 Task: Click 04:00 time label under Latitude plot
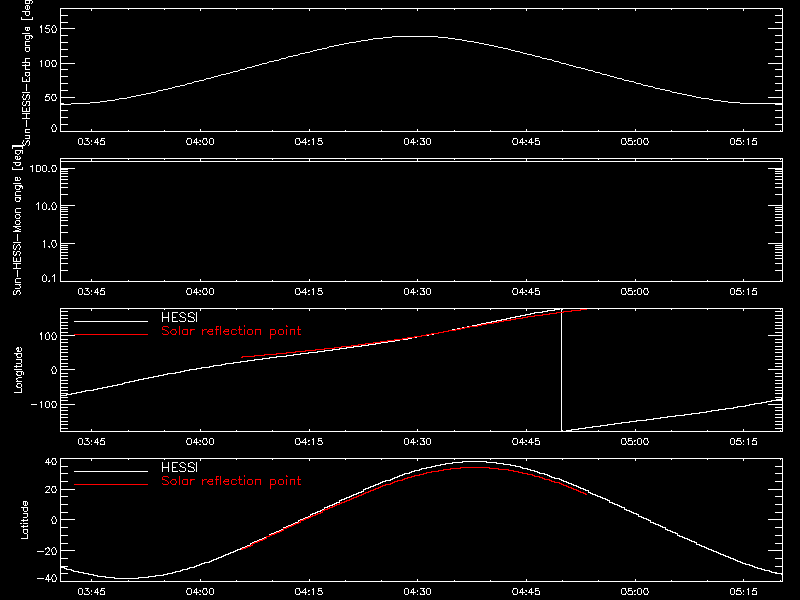click(200, 592)
